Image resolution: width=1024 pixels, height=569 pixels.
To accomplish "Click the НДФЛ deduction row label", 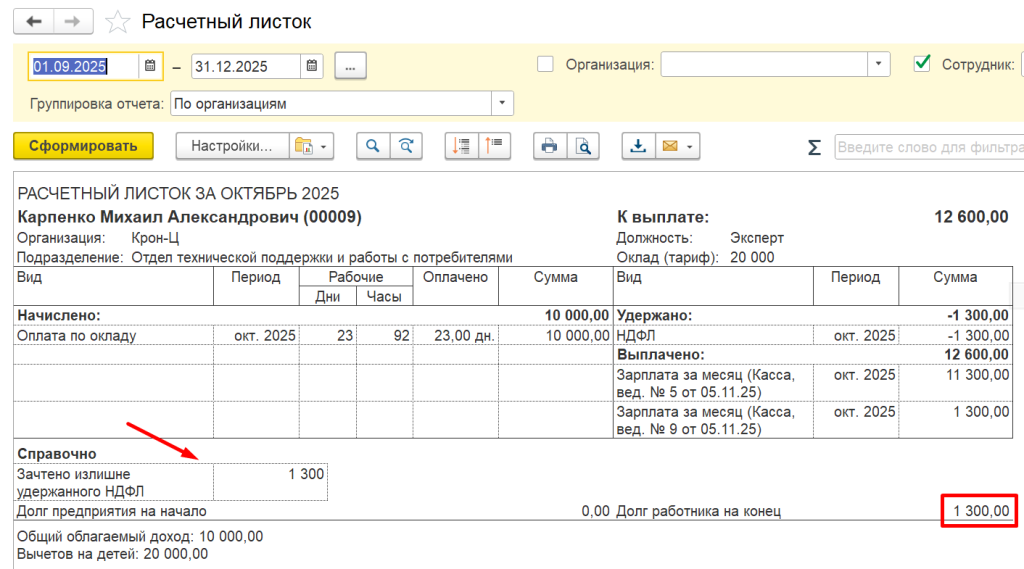I will [635, 335].
